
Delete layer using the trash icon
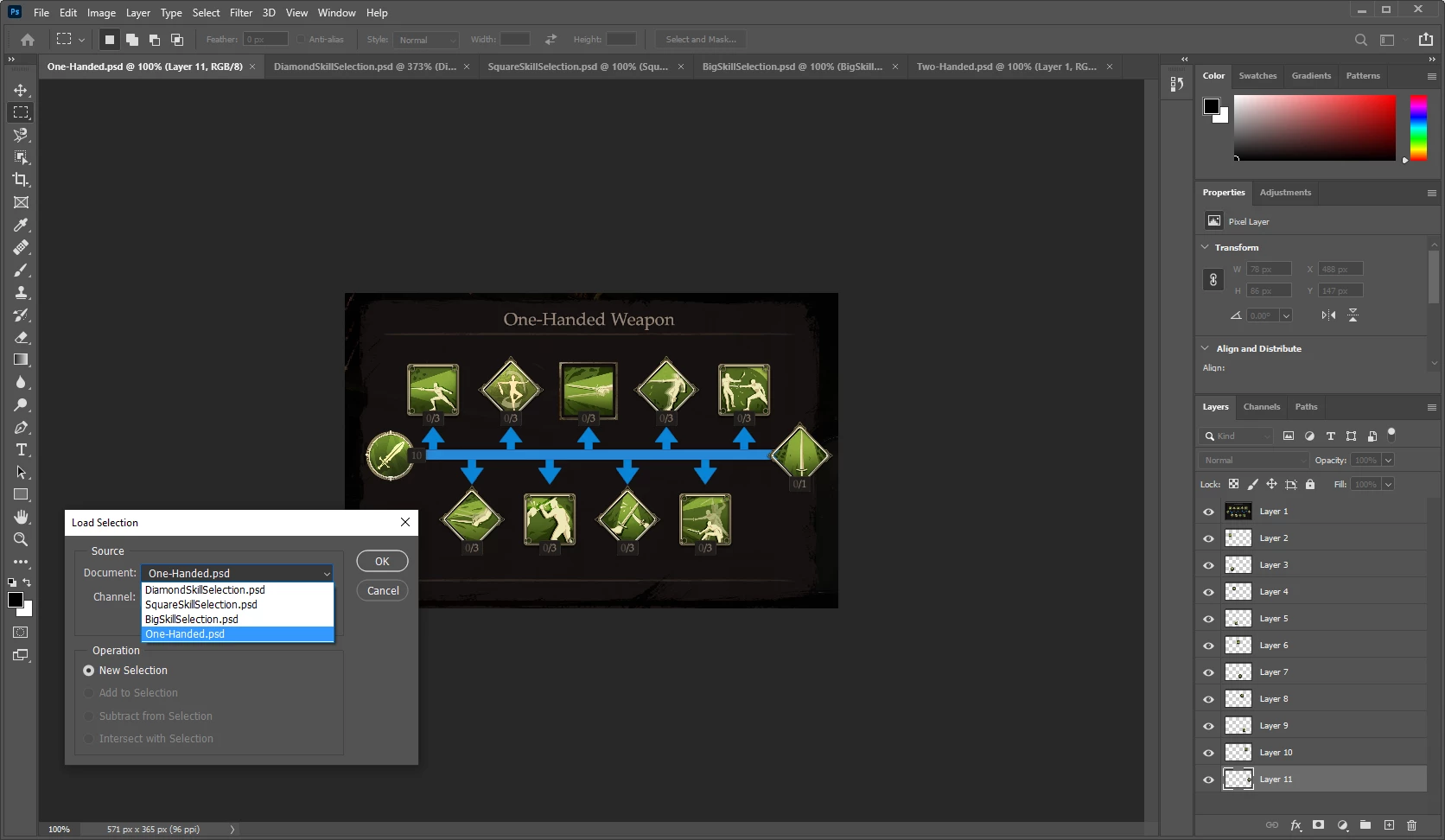tap(1412, 825)
